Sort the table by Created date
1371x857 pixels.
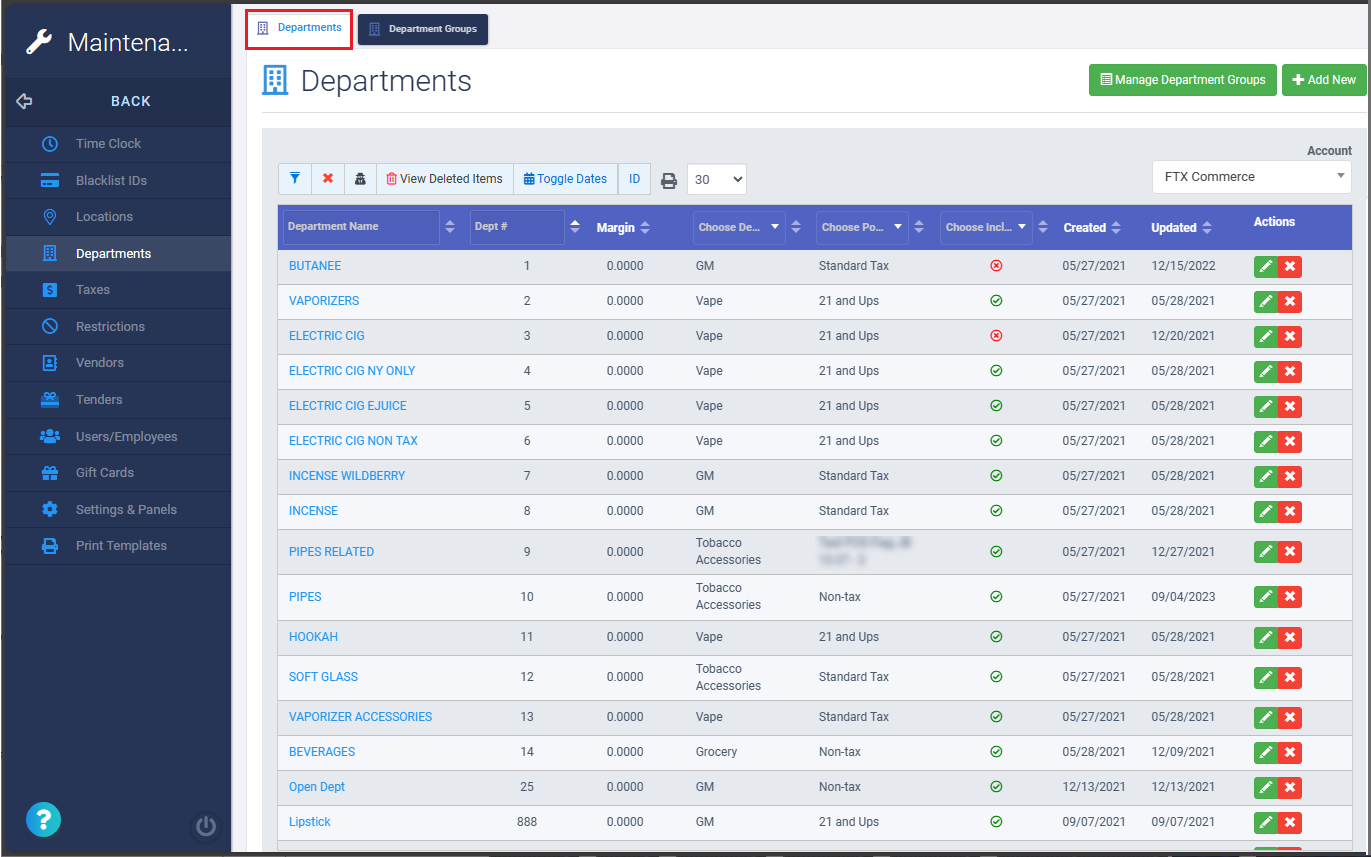[x=1116, y=228]
